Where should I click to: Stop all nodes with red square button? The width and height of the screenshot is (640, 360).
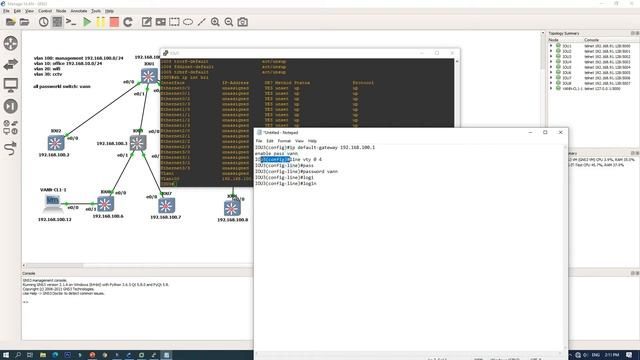(x=114, y=22)
